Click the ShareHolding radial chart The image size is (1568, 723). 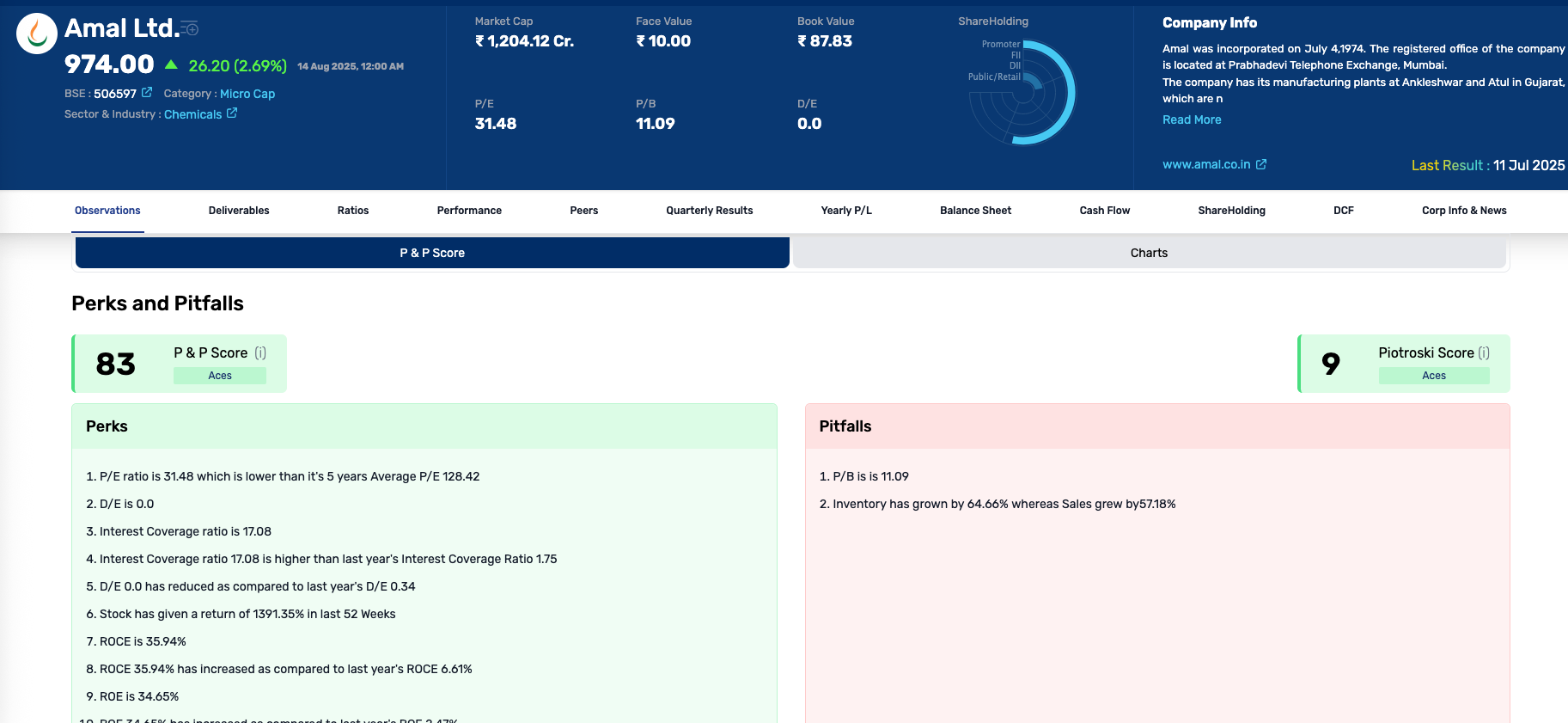[1022, 93]
